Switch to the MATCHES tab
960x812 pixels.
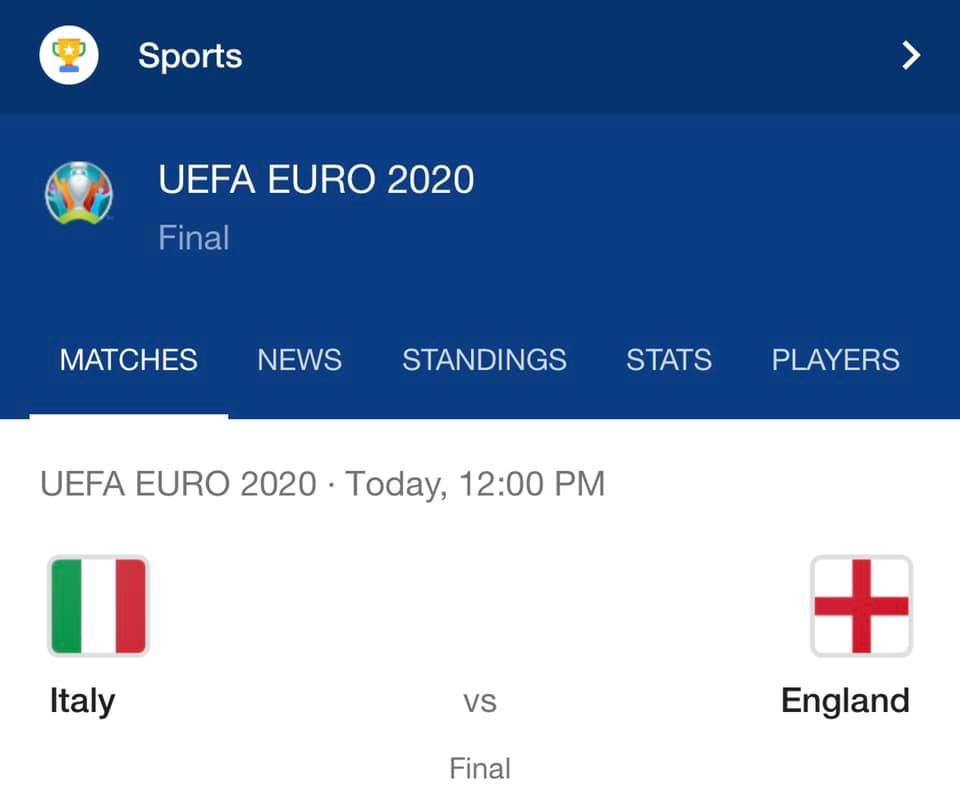(x=129, y=359)
